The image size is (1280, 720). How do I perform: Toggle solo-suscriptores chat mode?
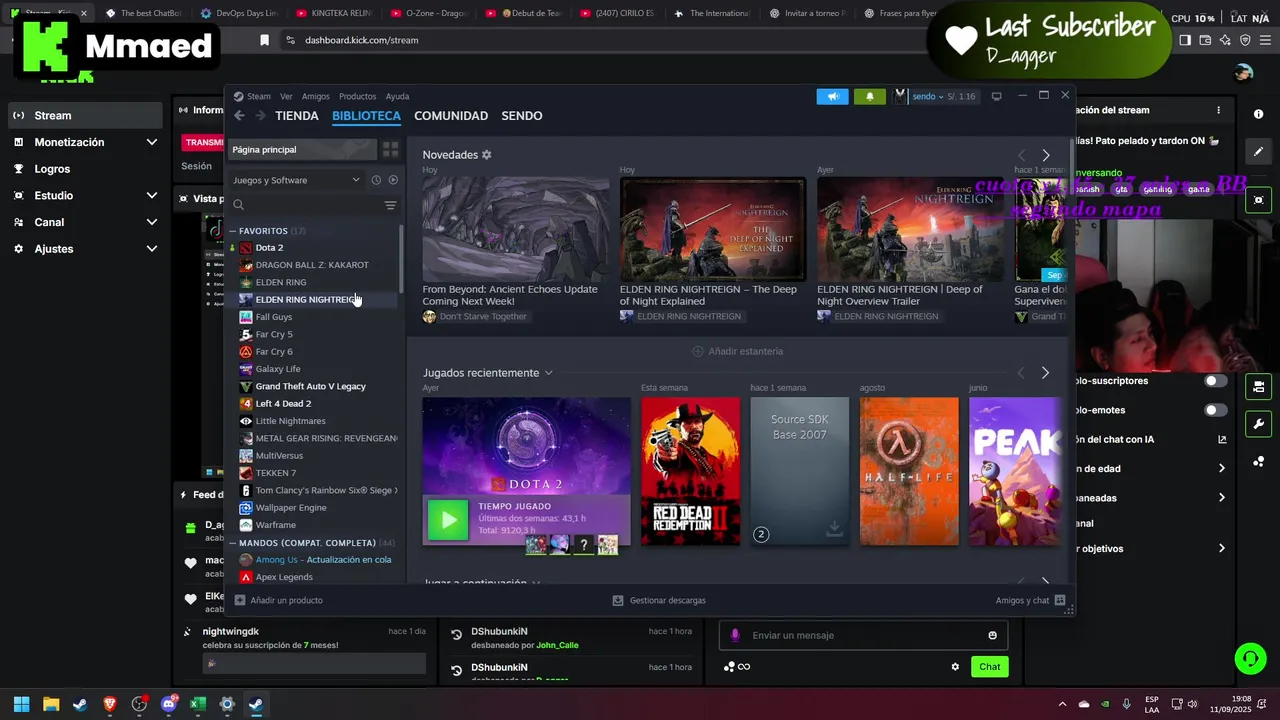pos(1215,381)
